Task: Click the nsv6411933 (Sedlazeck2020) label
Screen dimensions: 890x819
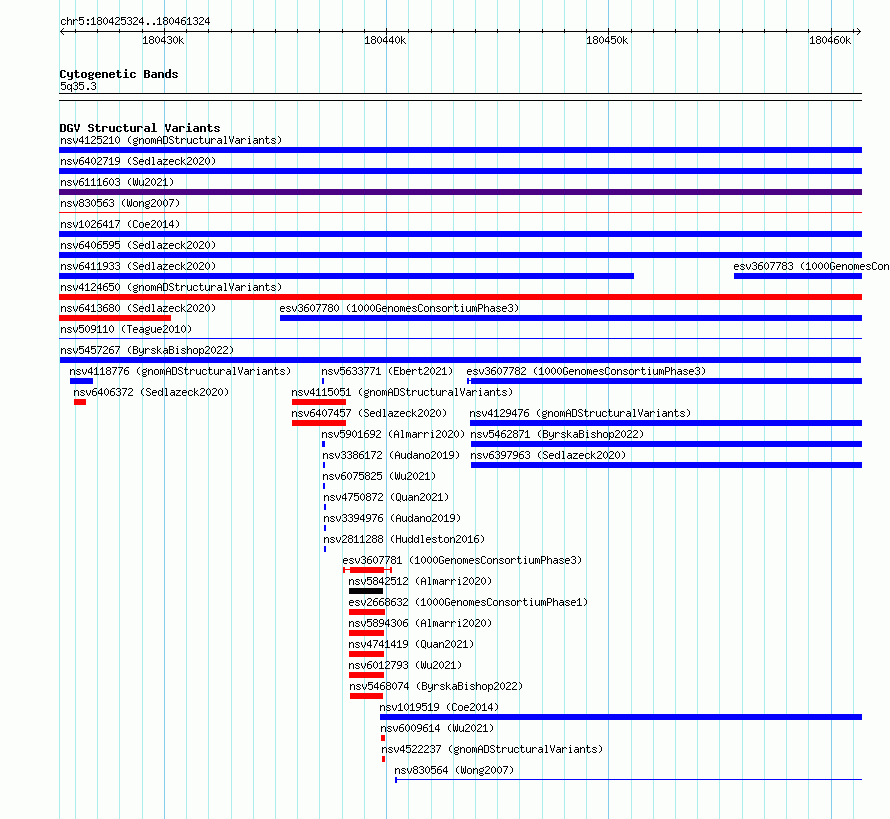Action: point(138,266)
